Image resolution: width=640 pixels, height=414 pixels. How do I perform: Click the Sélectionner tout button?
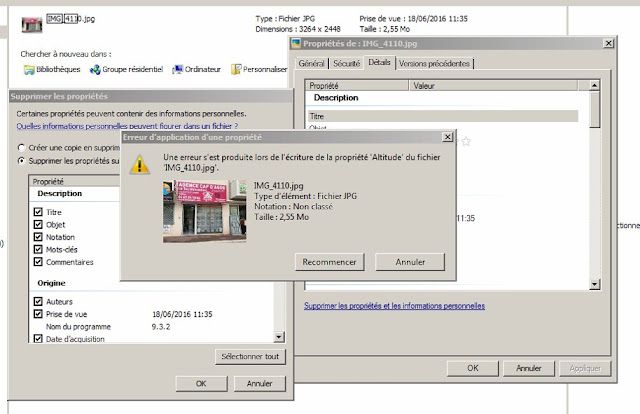point(250,356)
